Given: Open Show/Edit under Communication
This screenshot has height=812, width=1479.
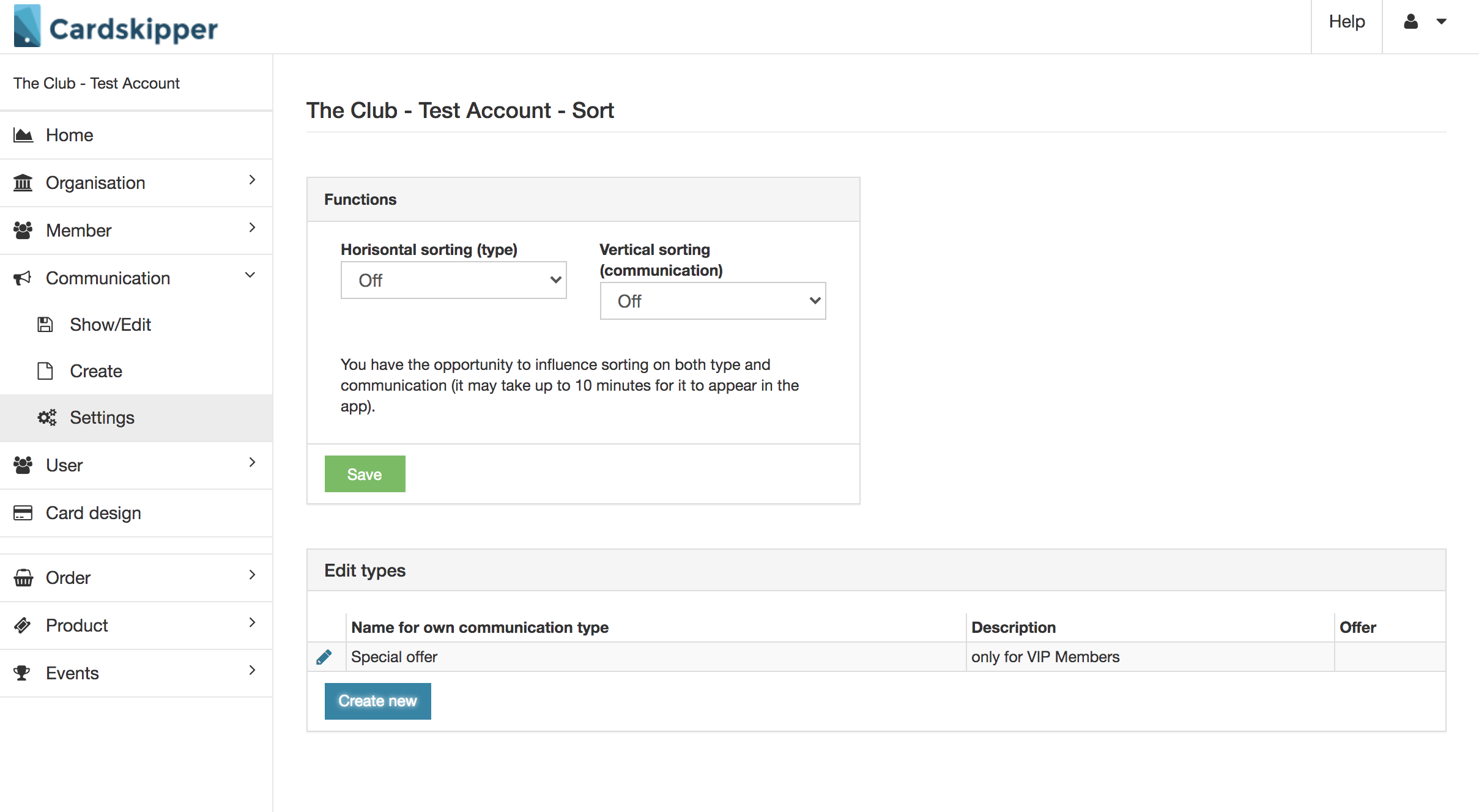Looking at the screenshot, I should click(x=136, y=325).
